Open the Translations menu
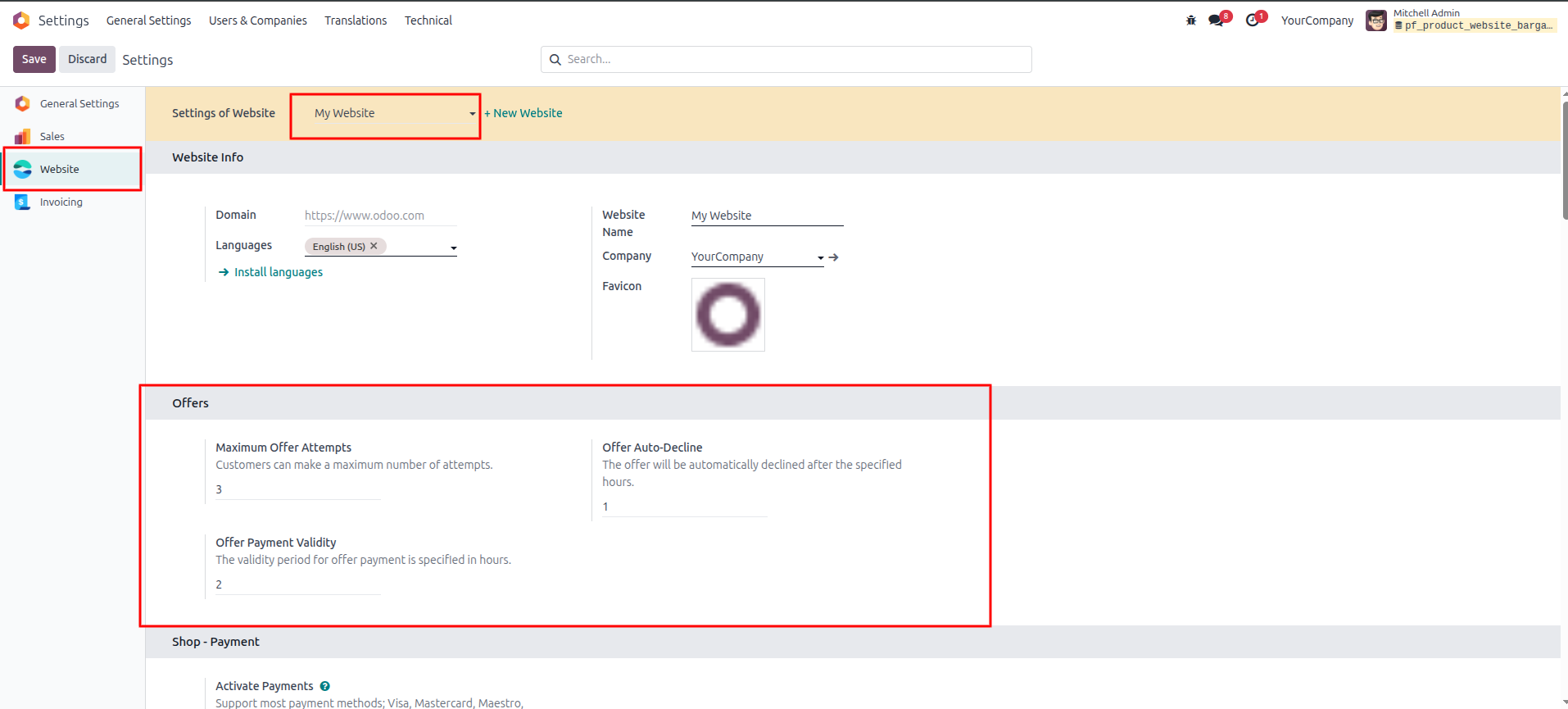The width and height of the screenshot is (1568, 709). (x=356, y=20)
